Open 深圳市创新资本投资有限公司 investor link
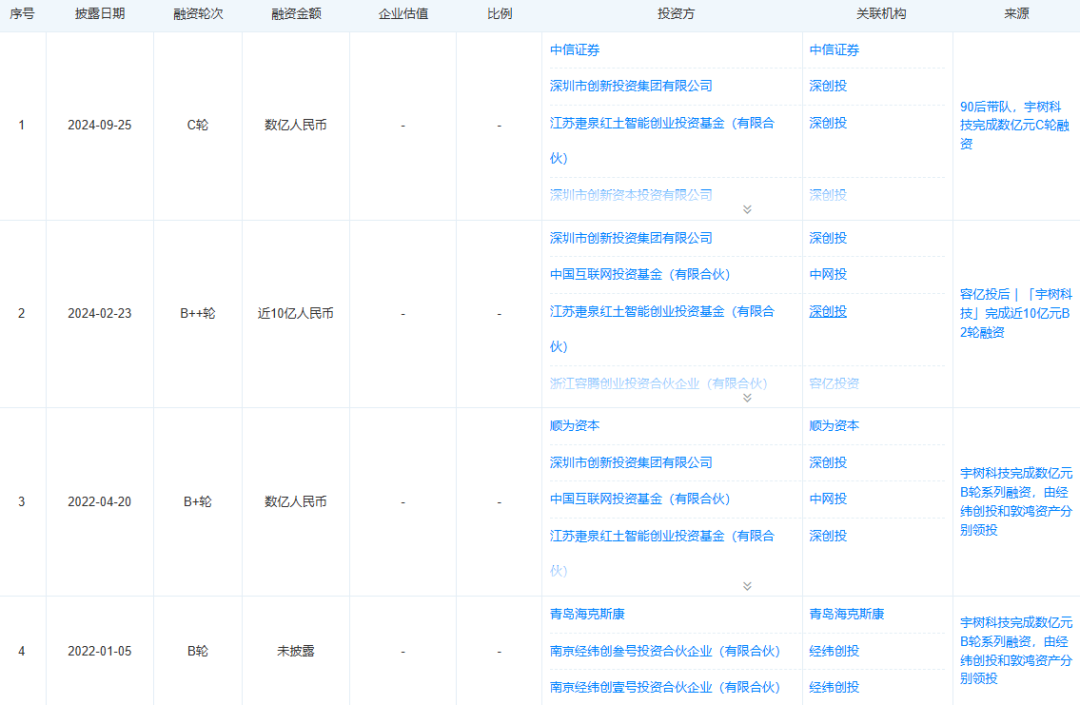The image size is (1080, 705). click(631, 195)
